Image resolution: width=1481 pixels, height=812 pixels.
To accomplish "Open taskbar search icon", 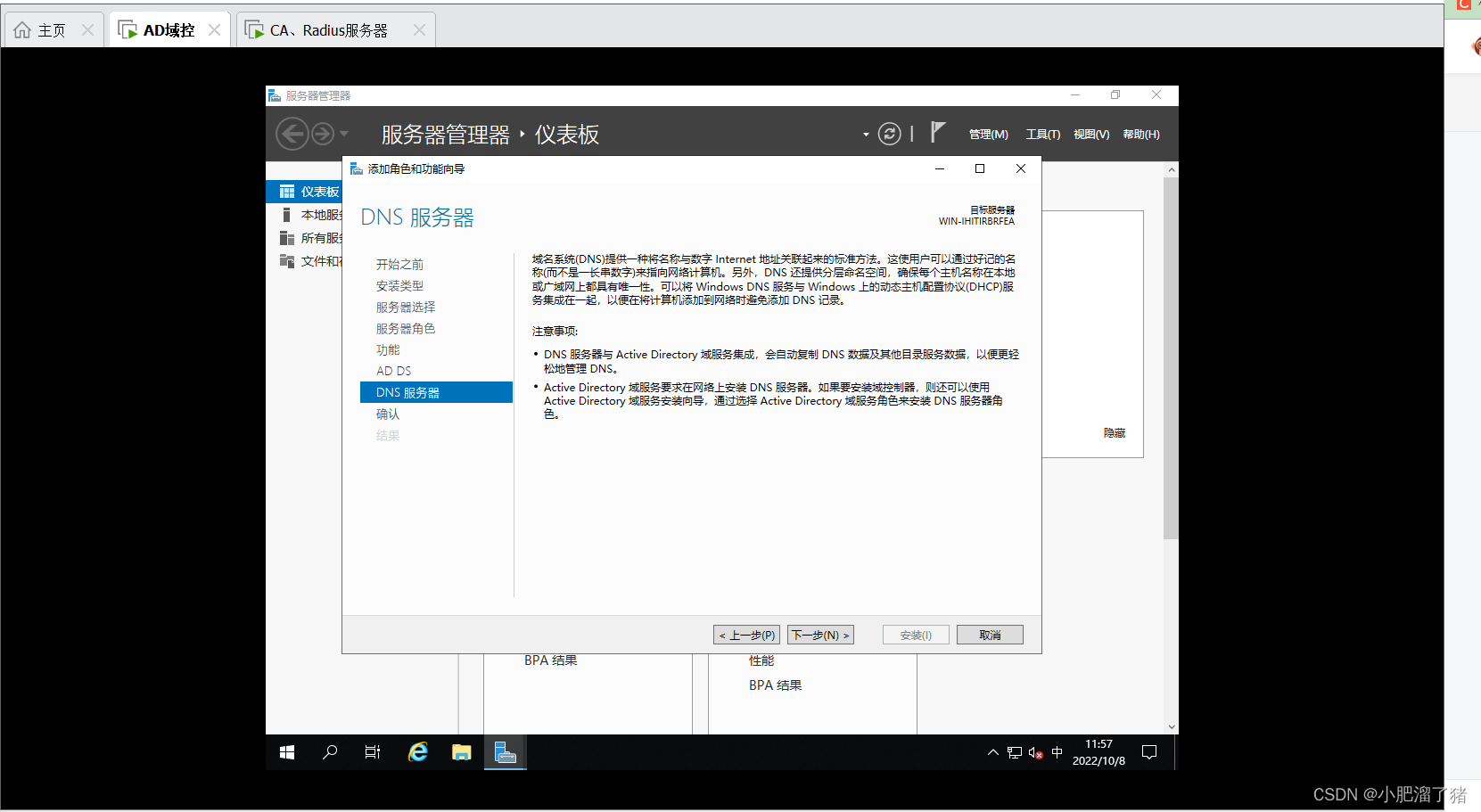I will 330,752.
